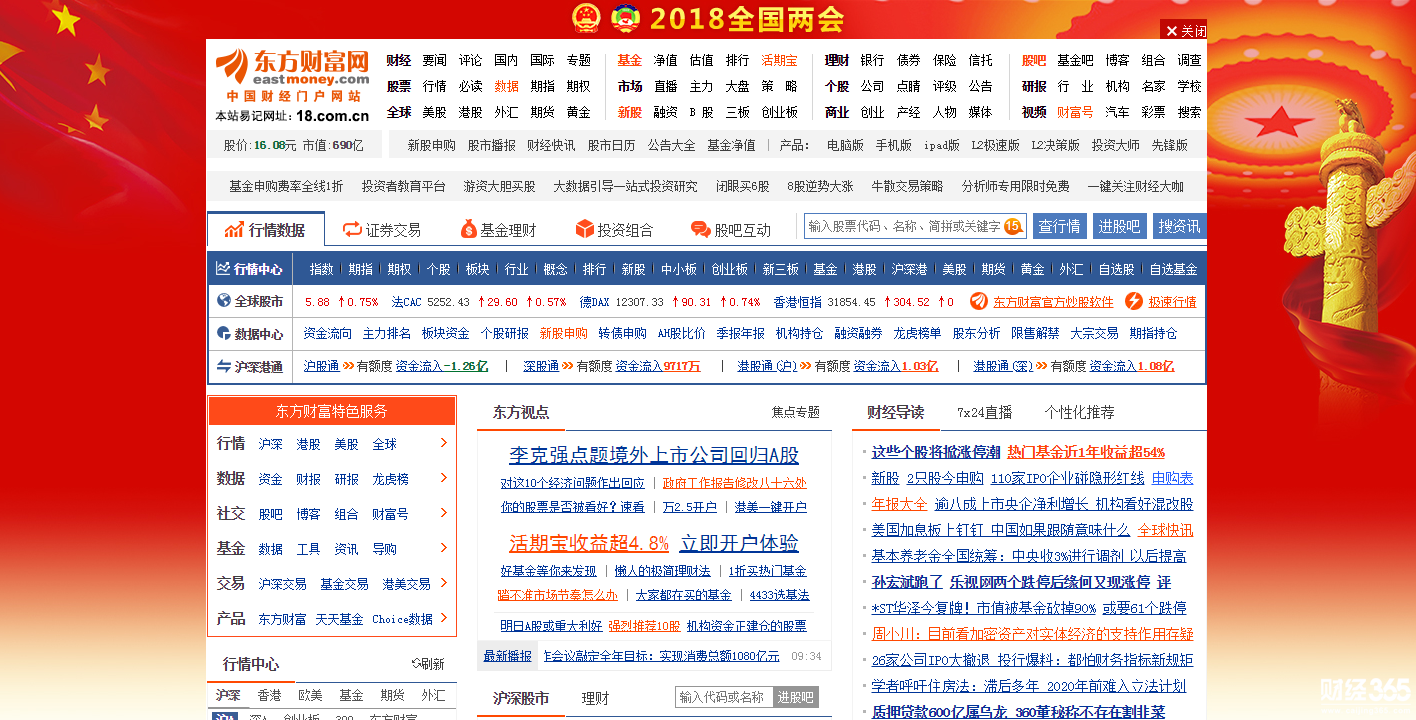Screen dimensions: 1416x720
Task: Expand the 产品 row arrow in 特色服务
Action: click(x=444, y=618)
